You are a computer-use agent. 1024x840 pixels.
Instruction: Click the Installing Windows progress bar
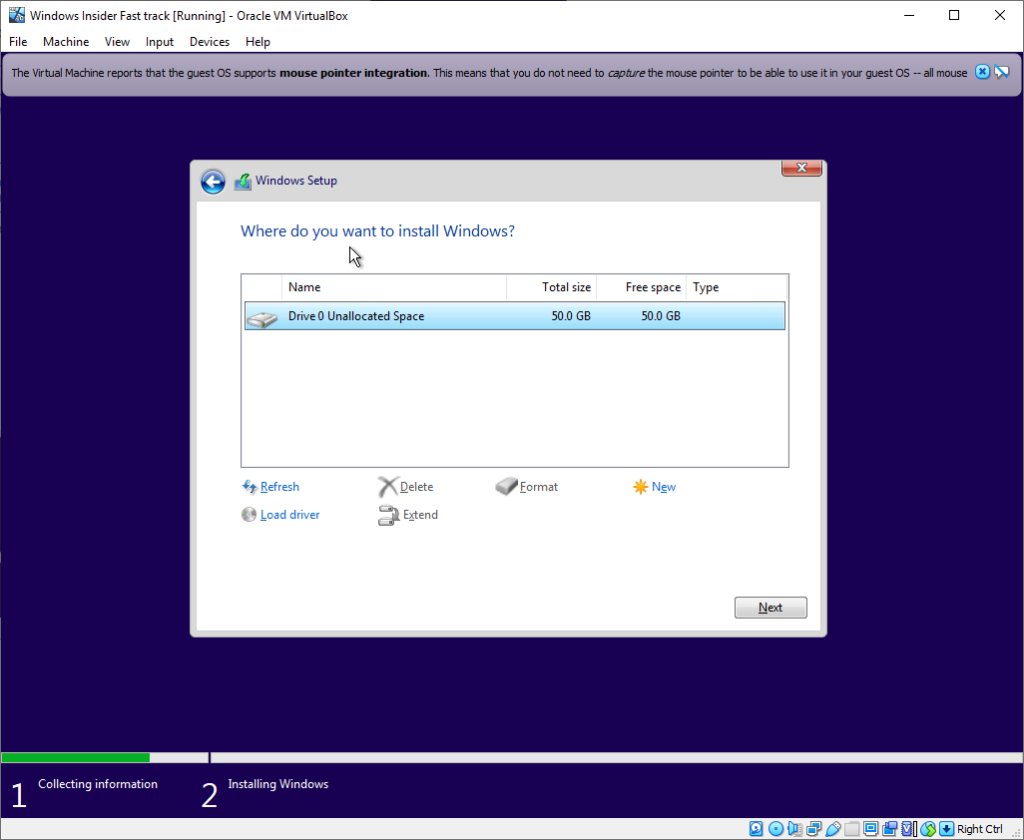[x=616, y=758]
